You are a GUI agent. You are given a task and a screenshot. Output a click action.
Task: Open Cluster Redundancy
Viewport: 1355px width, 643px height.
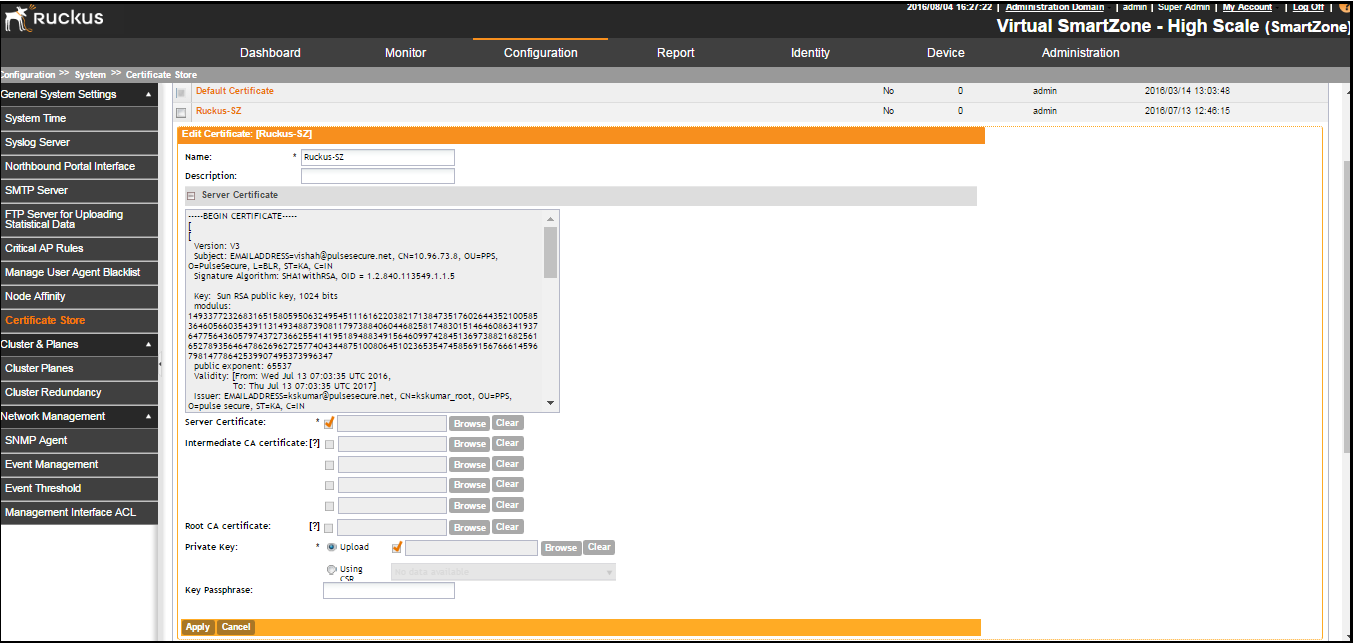pos(79,392)
